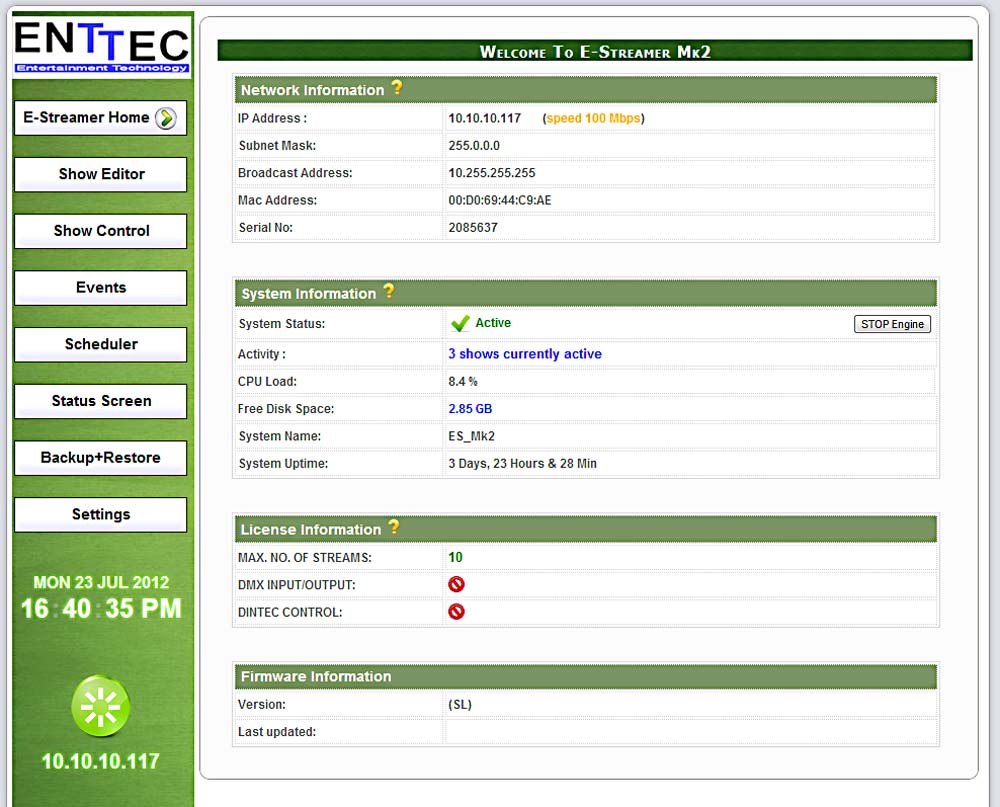1000x807 pixels.
Task: Click the 'IP Address :' label
Action: tap(272, 119)
